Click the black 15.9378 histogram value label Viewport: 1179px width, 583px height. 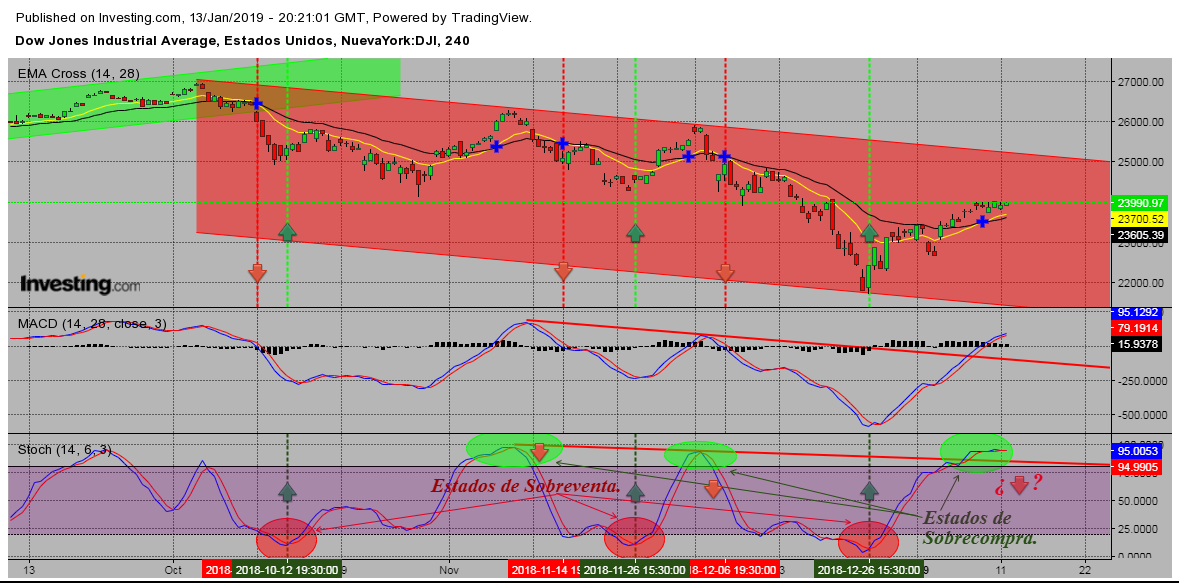pos(1138,344)
